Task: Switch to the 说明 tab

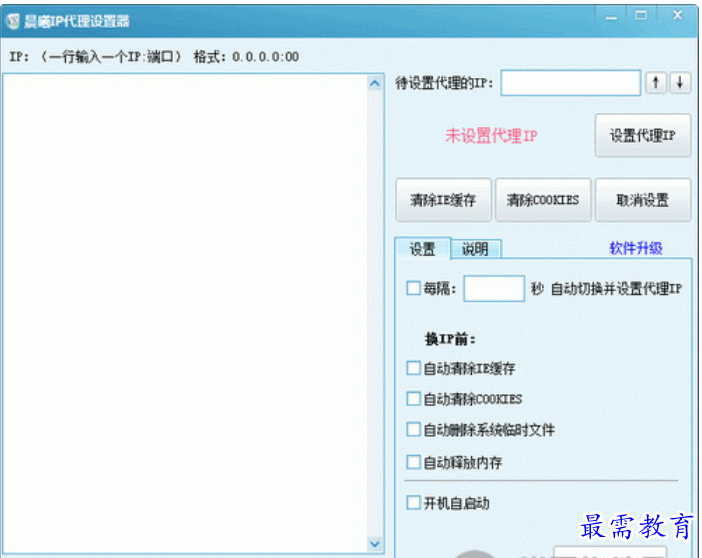Action: point(475,249)
